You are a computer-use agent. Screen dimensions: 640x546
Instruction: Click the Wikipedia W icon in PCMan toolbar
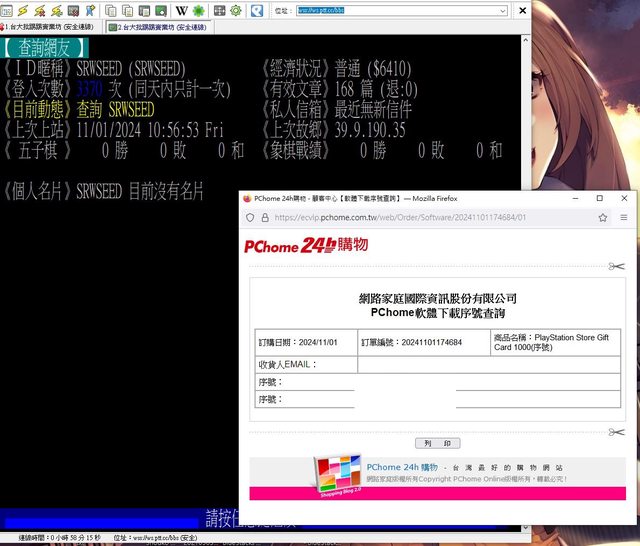pos(182,10)
